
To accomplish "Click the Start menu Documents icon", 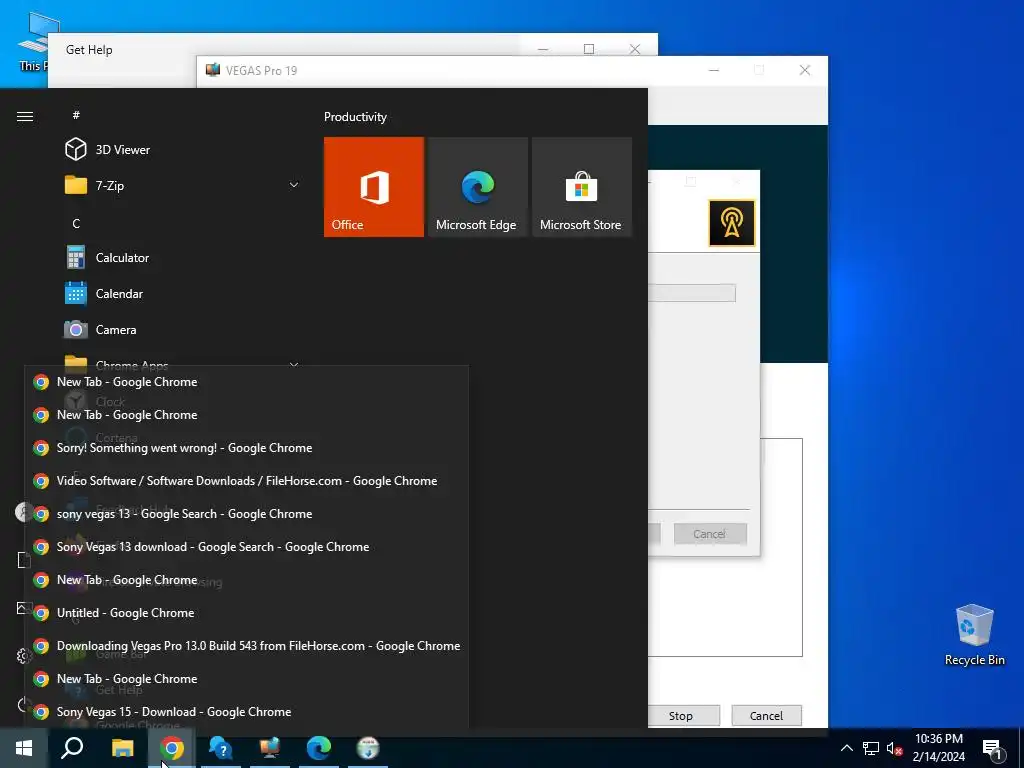I will click(x=24, y=560).
